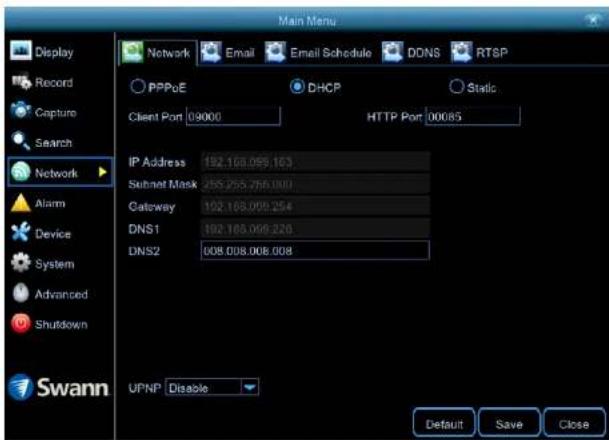The height and width of the screenshot is (440, 609).
Task: Click the red Shutdown power icon
Action: pos(21,323)
